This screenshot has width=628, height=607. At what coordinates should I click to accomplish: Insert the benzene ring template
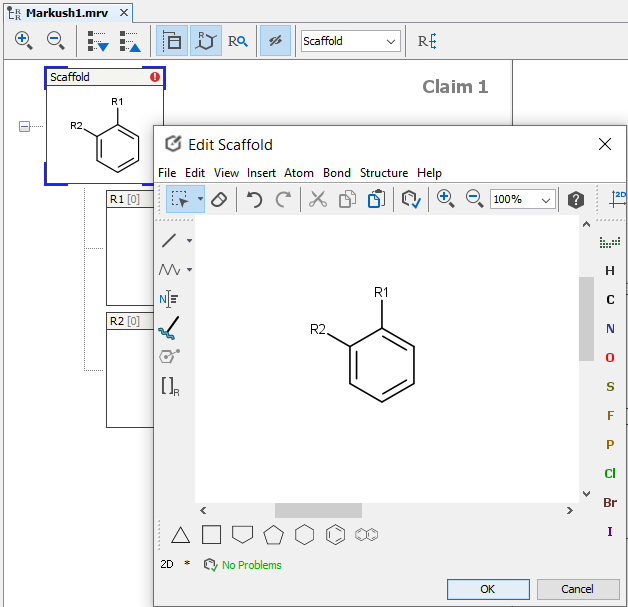[x=336, y=535]
